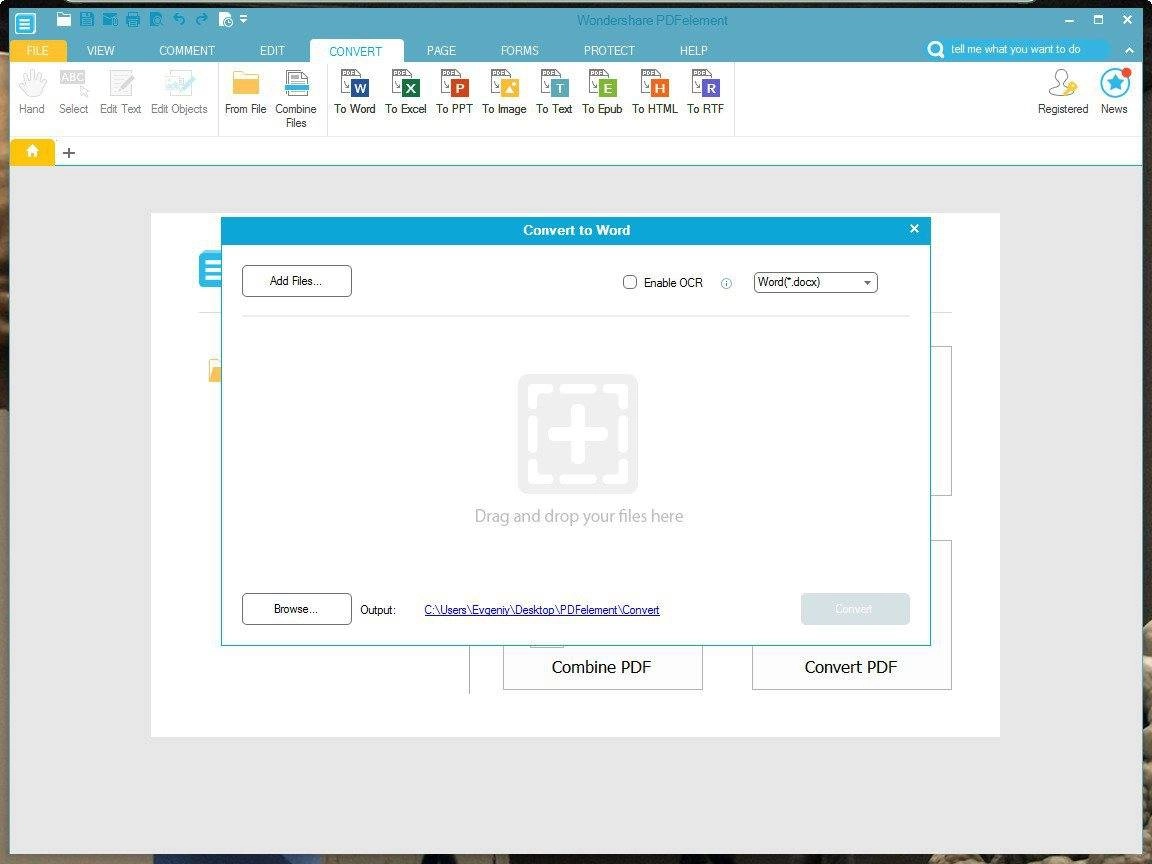Click the tell me what you want search box
Screen dimensions: 1152x864
(x=1016, y=49)
